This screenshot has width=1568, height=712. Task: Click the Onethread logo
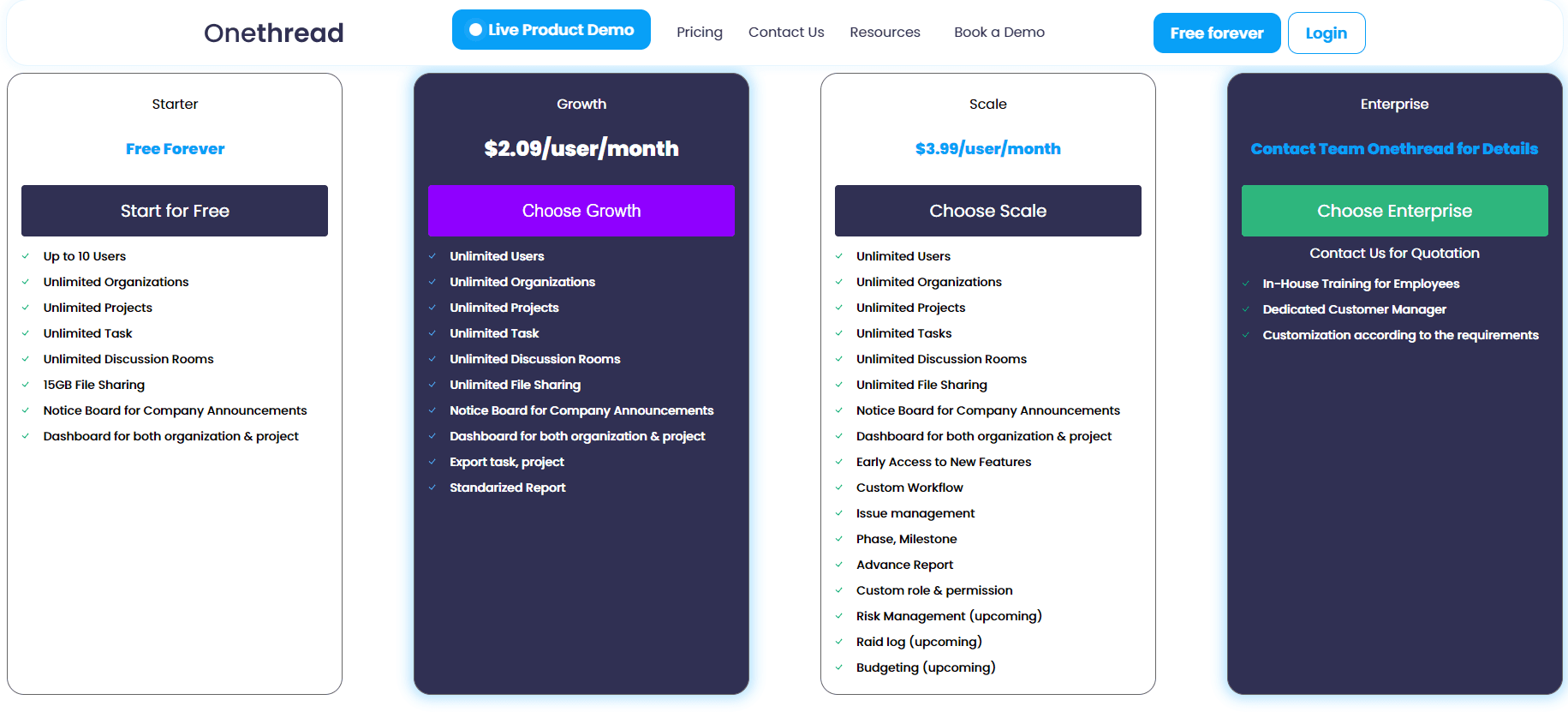pos(273,32)
